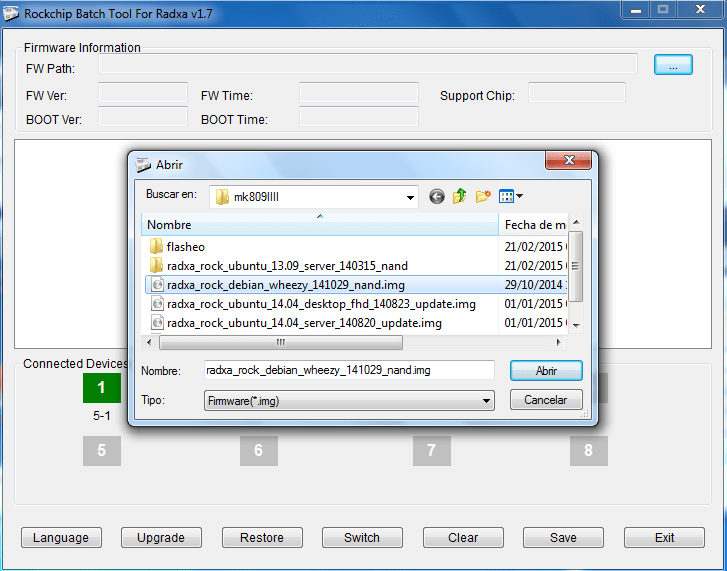
Task: Click the ubuntu 13.09 server folder icon
Action: coord(156,265)
